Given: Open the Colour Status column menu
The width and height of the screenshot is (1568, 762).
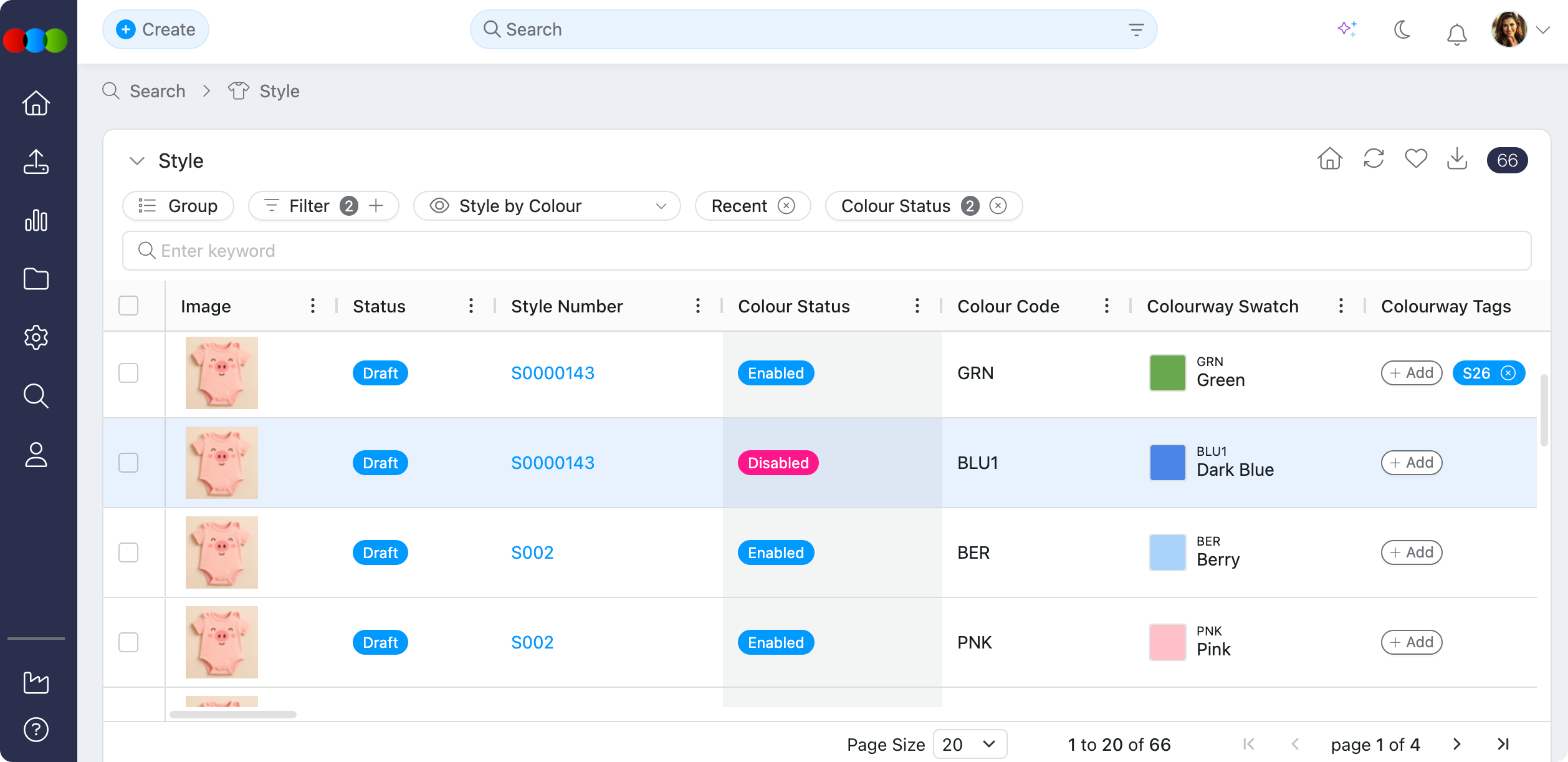Looking at the screenshot, I should (917, 306).
